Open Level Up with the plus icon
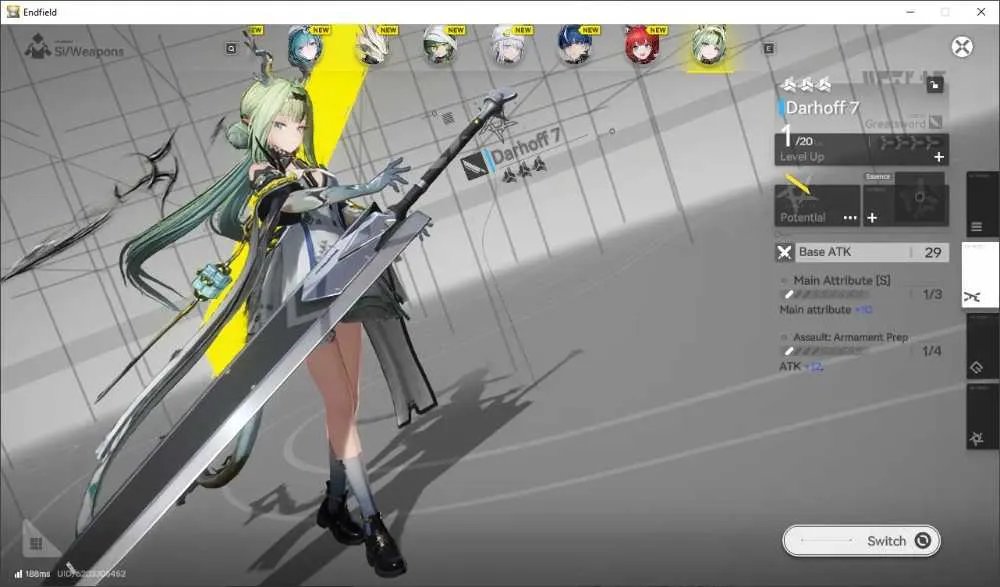Image resolution: width=1000 pixels, height=587 pixels. coord(939,157)
